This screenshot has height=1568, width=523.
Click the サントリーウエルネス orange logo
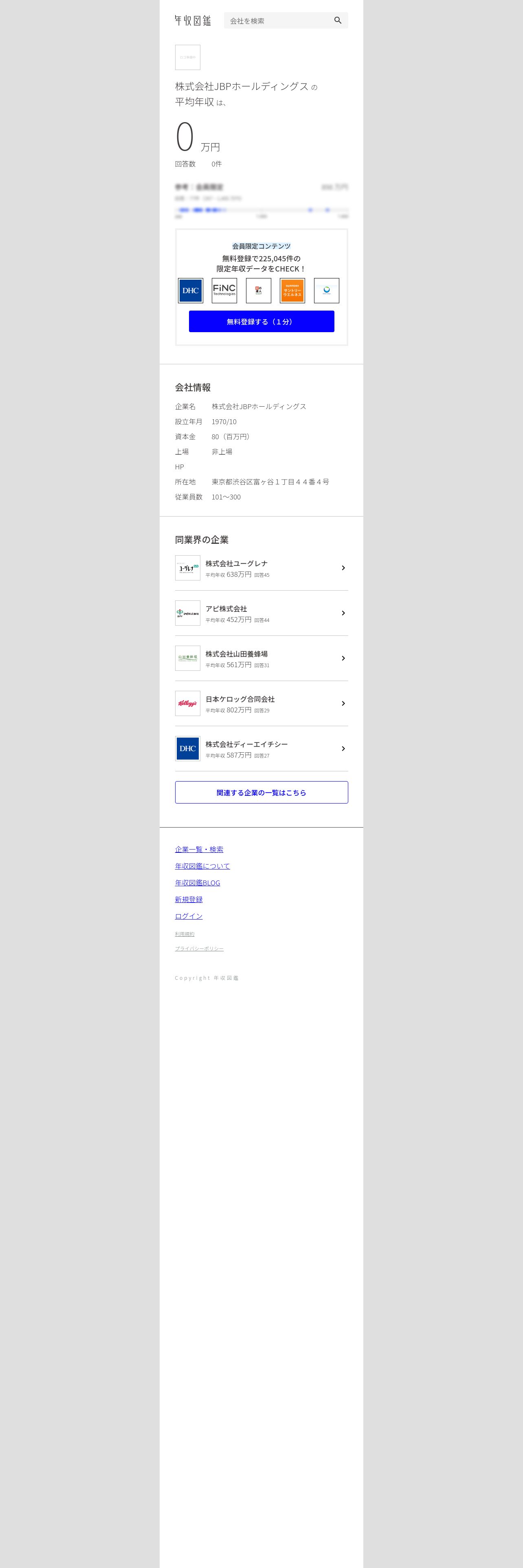coord(292,290)
